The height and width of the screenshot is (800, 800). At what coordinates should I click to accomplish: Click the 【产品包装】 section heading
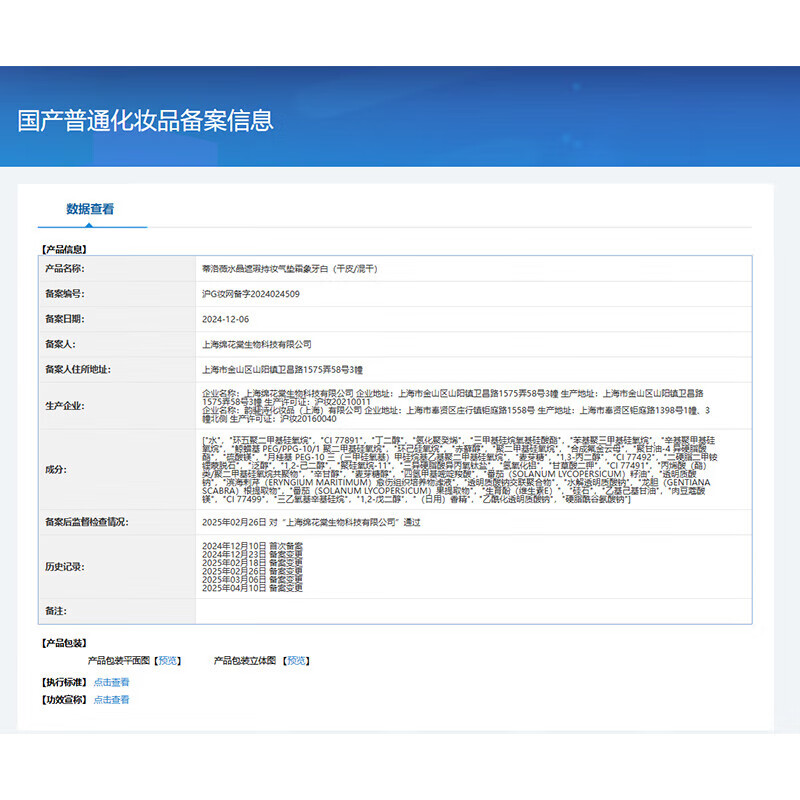pyautogui.click(x=63, y=643)
